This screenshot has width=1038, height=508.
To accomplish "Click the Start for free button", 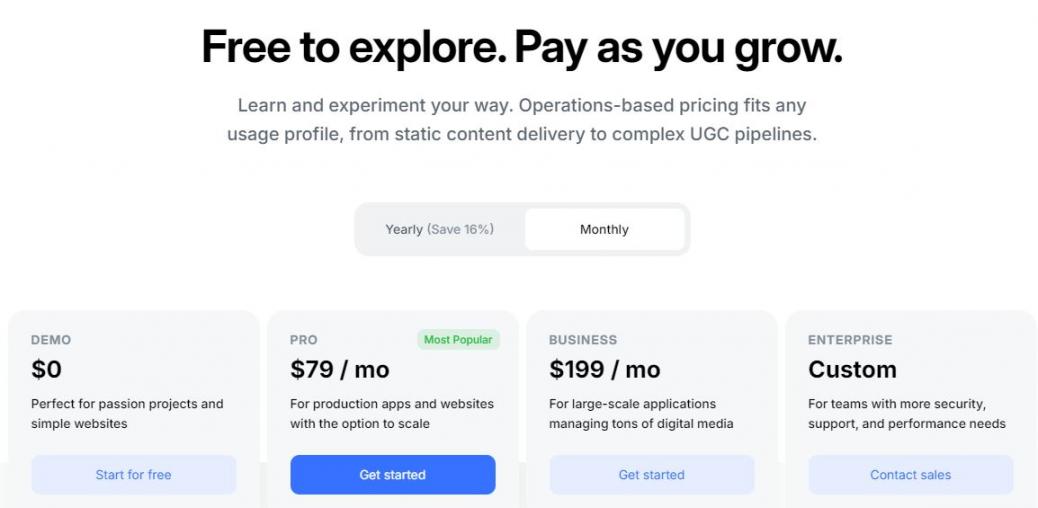I will pyautogui.click(x=133, y=475).
